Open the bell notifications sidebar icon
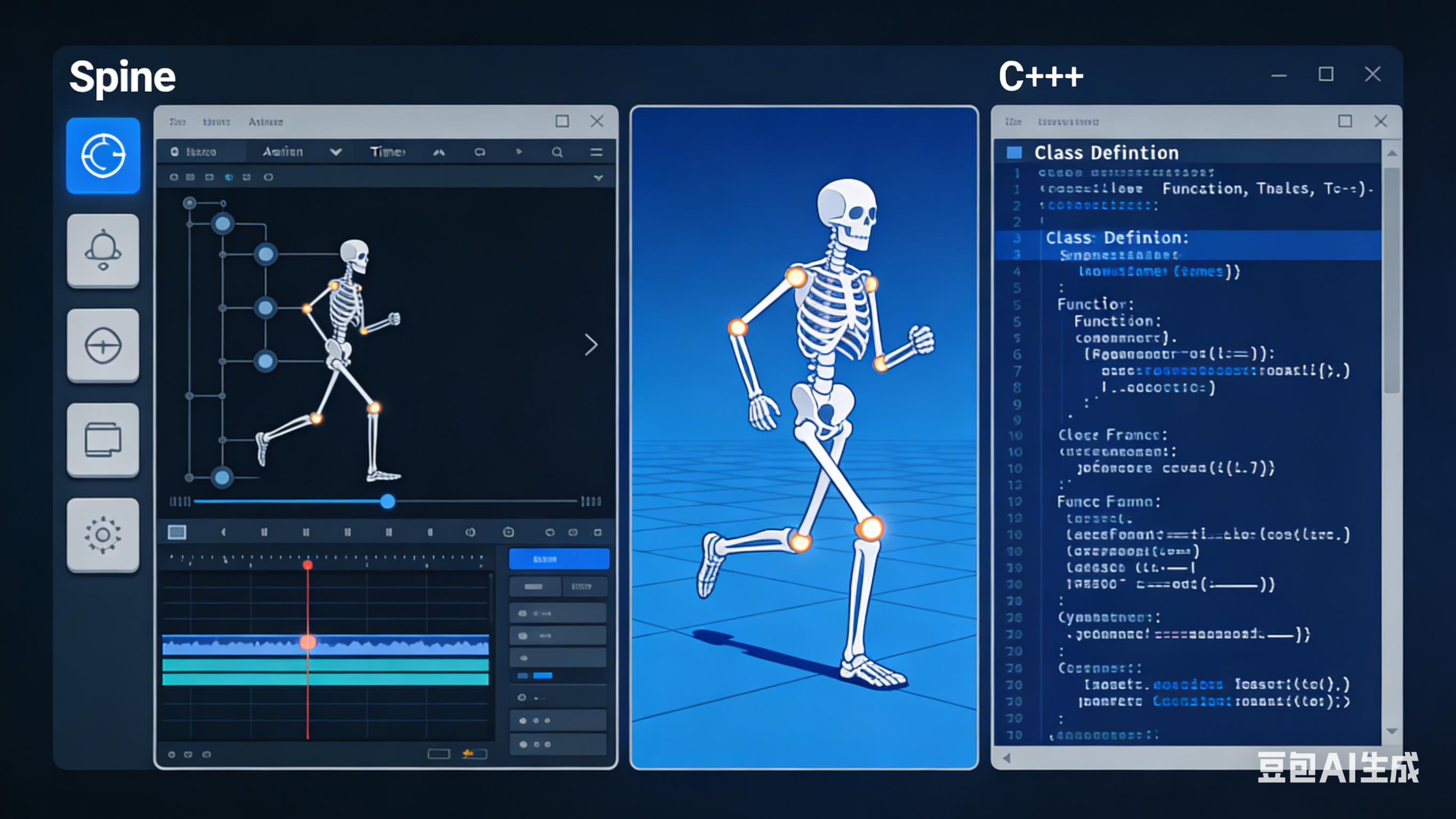The image size is (1456, 819). 103,251
